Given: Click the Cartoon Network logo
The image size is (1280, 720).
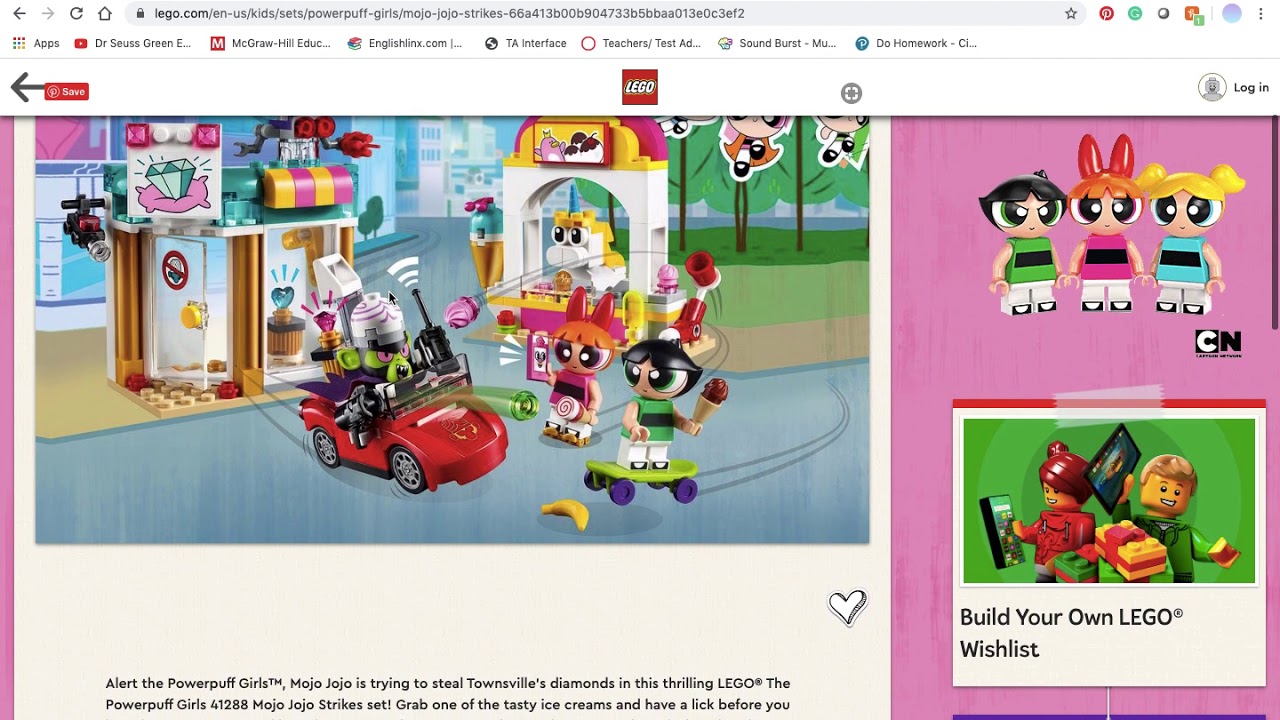Looking at the screenshot, I should coord(1218,343).
